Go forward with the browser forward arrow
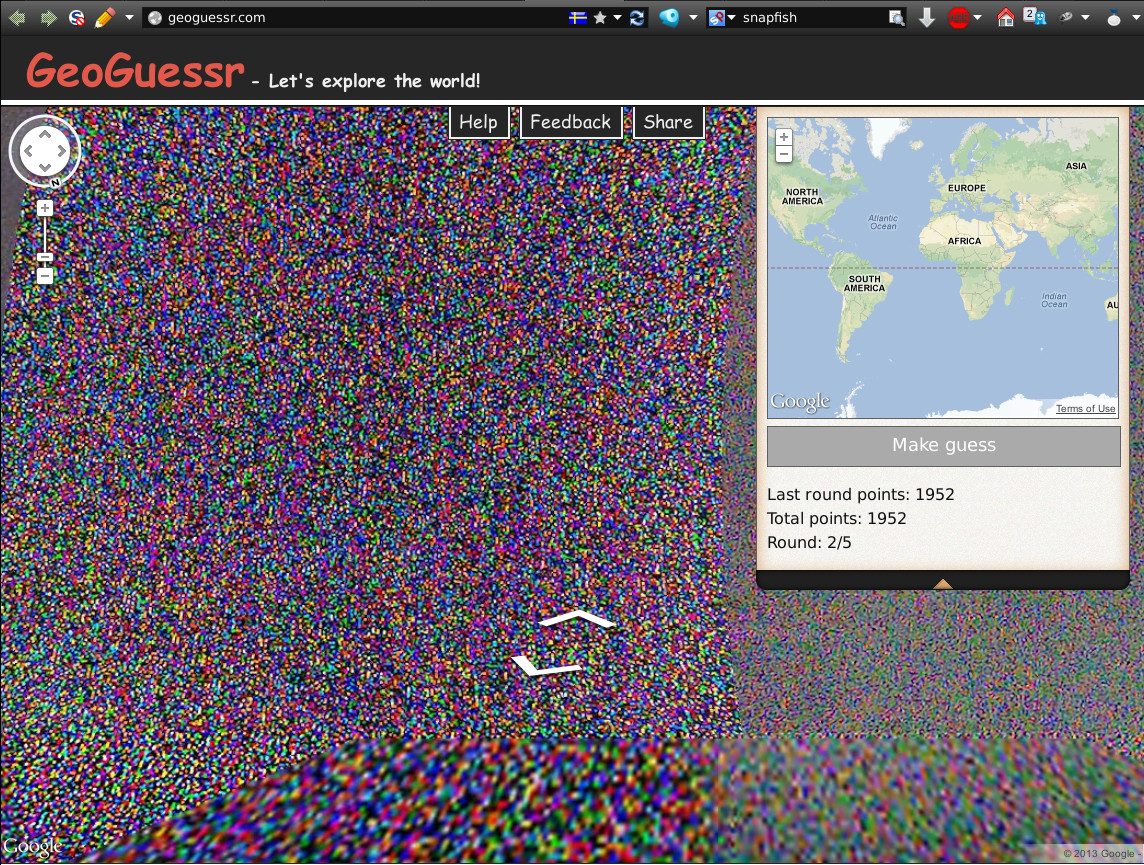Viewport: 1144px width, 865px height. coord(48,18)
